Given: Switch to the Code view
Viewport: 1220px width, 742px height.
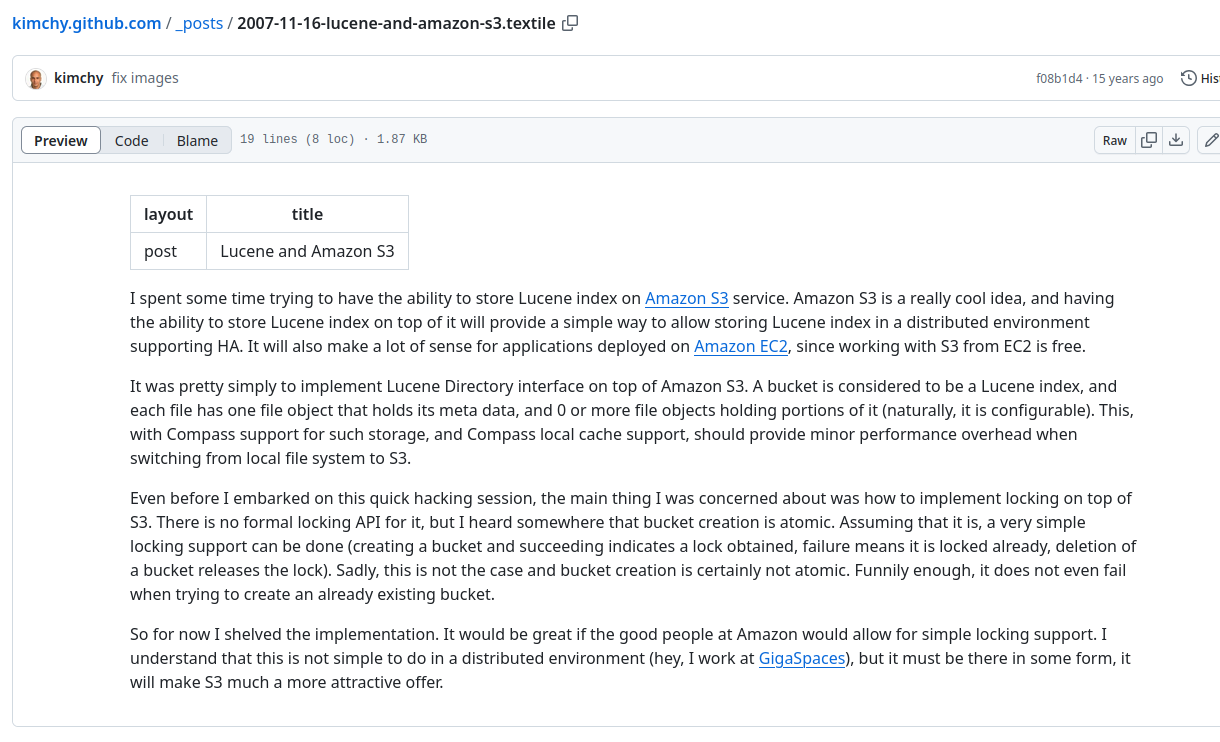Looking at the screenshot, I should (131, 140).
